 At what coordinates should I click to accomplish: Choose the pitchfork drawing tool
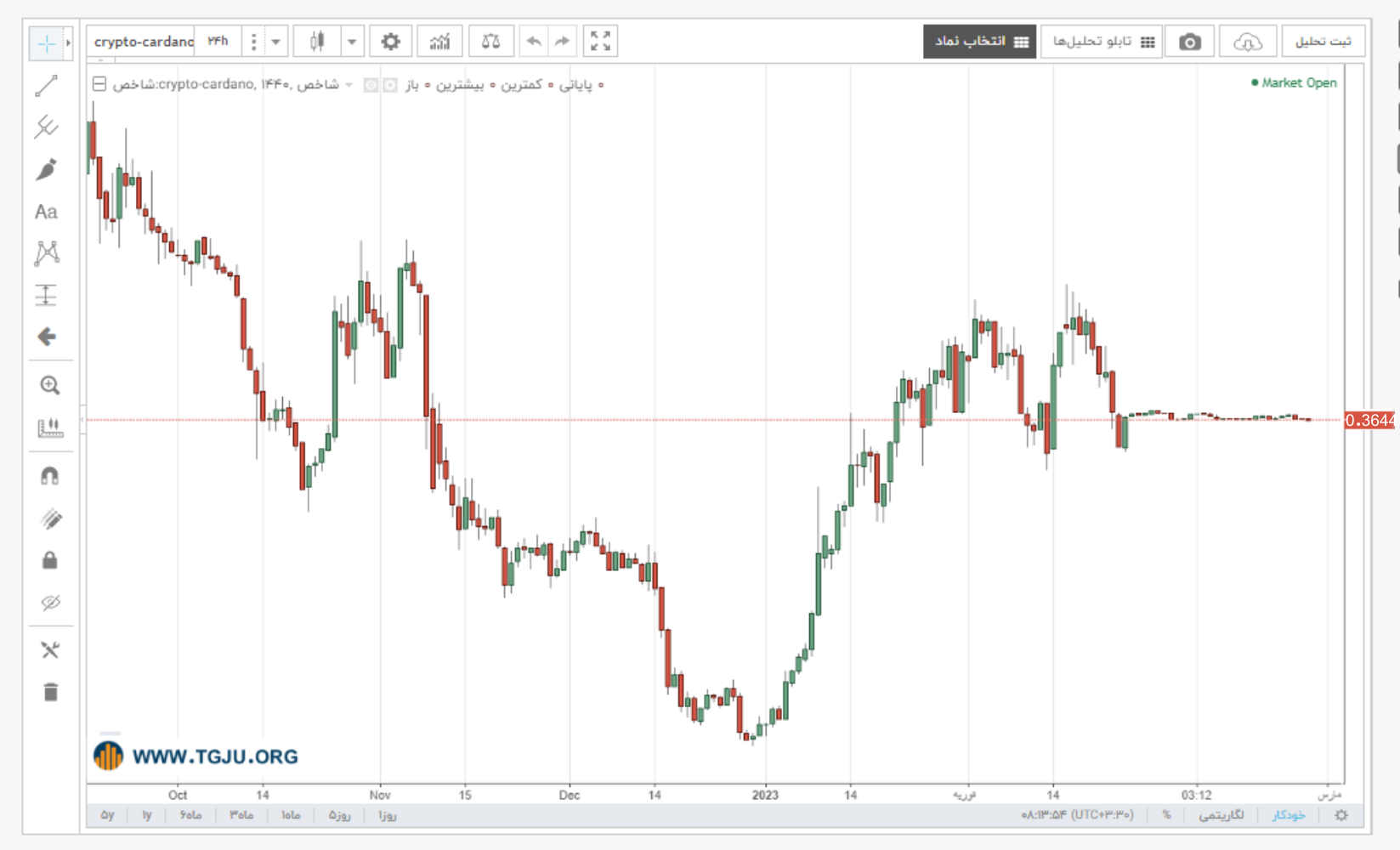[47, 127]
